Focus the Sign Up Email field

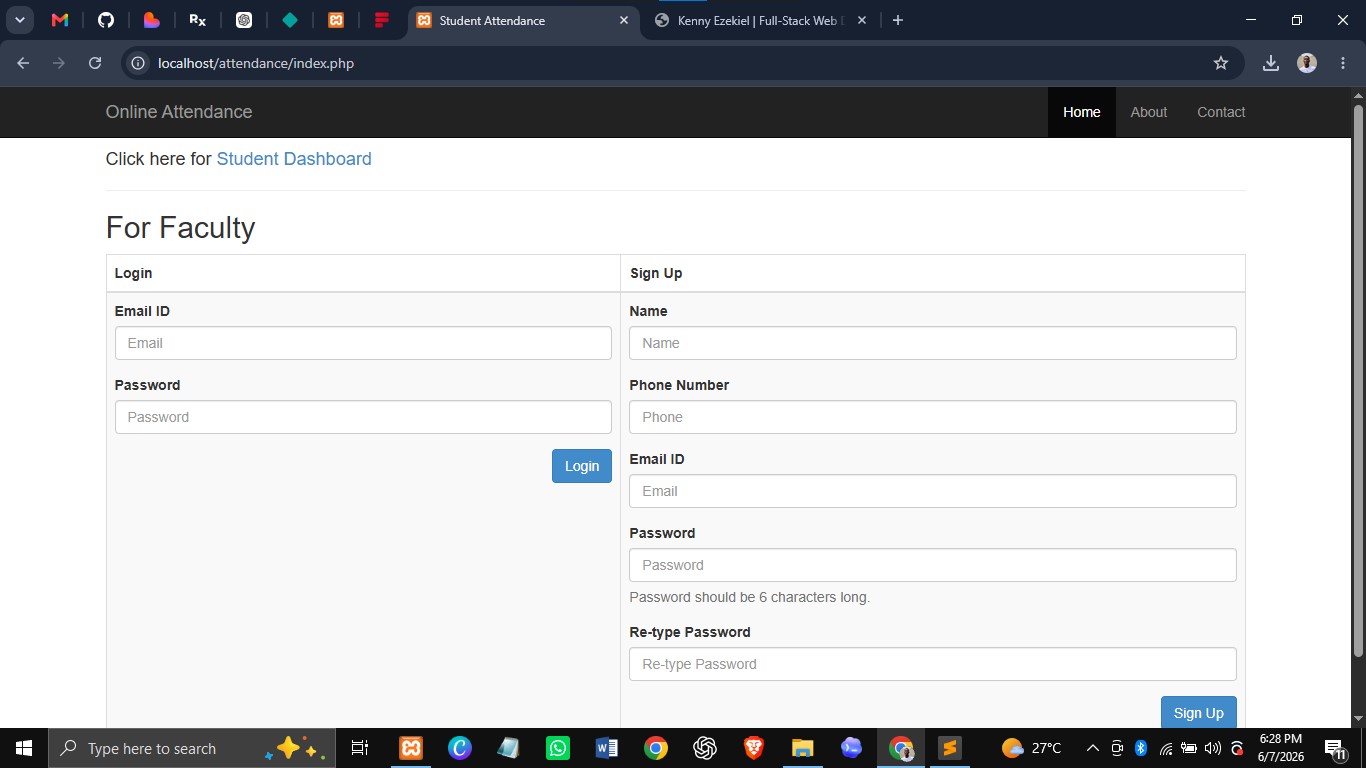coord(933,491)
